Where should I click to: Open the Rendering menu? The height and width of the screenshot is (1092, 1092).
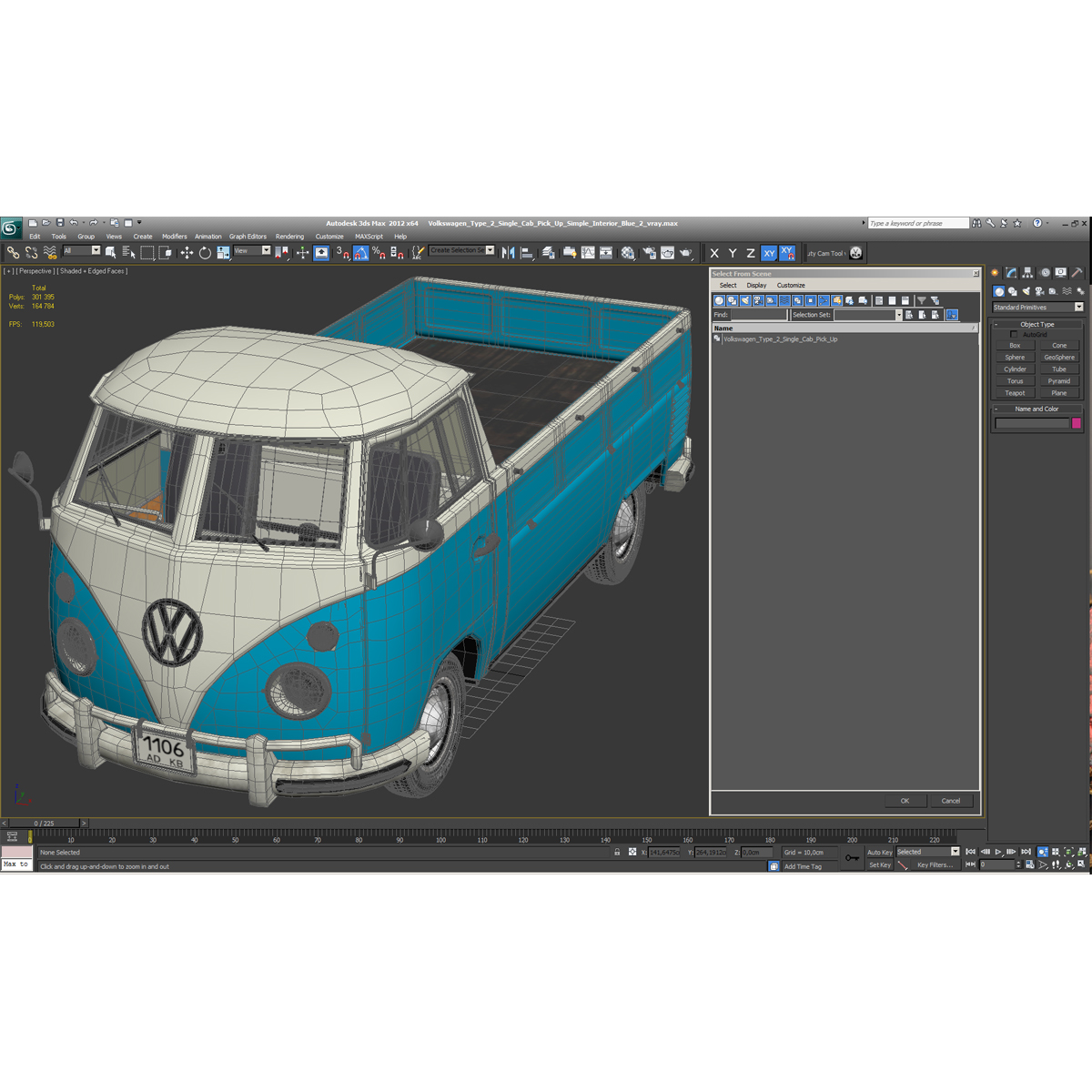pyautogui.click(x=289, y=237)
